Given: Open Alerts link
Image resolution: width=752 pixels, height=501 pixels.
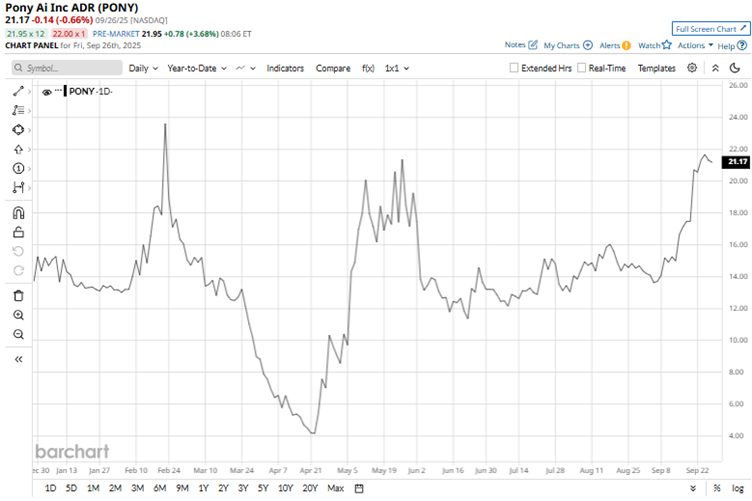Looking at the screenshot, I should (615, 45).
